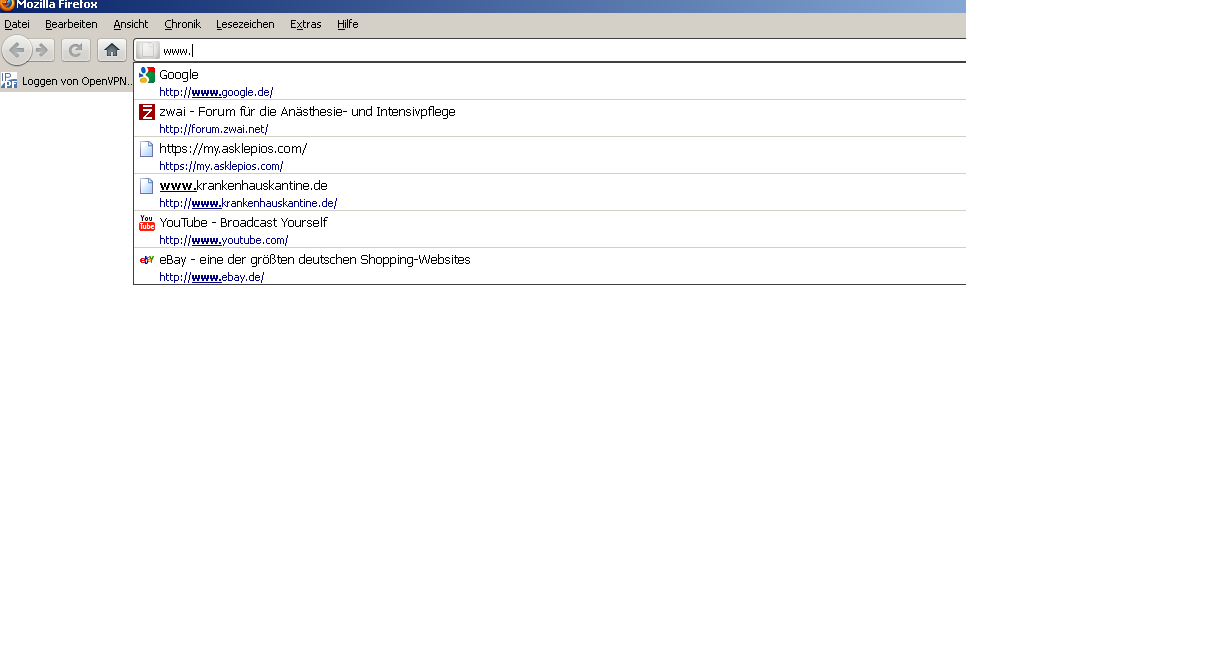1213x646 pixels.
Task: Open the Home page icon
Action: tap(112, 50)
